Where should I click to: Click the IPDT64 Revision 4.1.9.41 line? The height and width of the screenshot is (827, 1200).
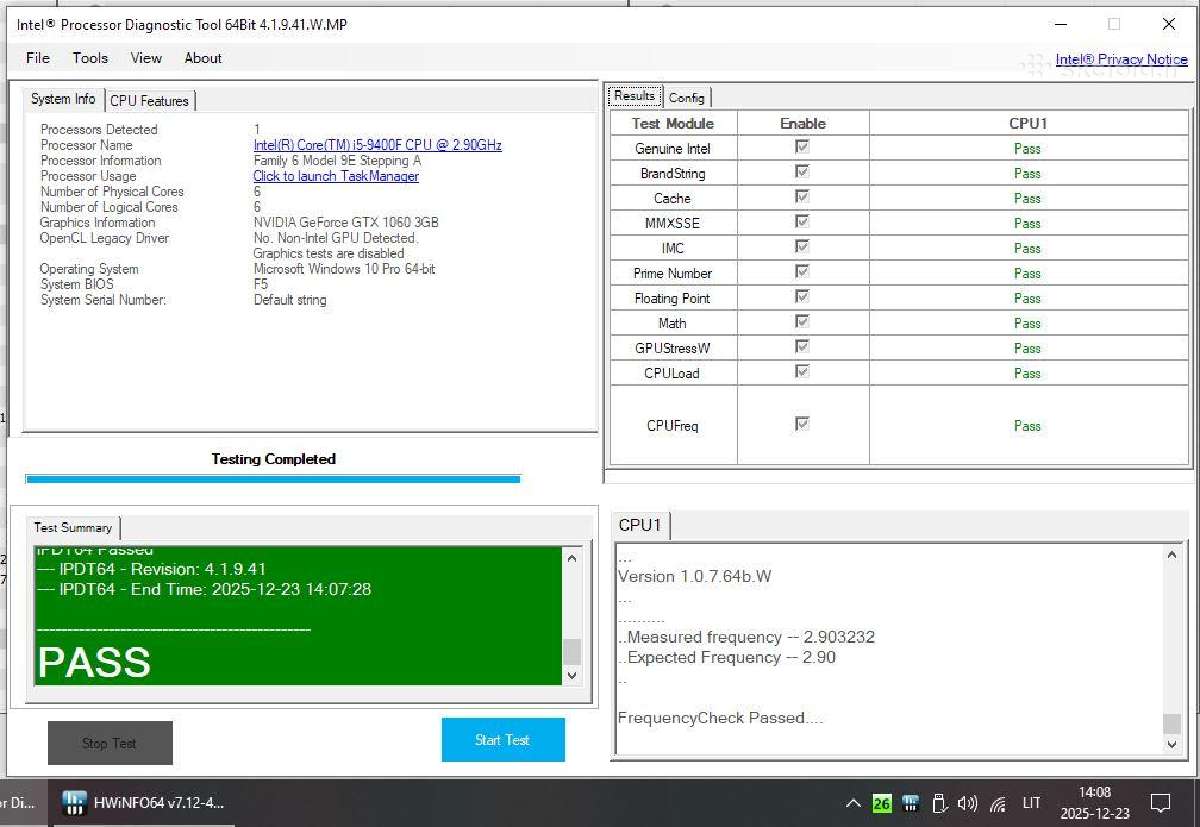point(151,569)
